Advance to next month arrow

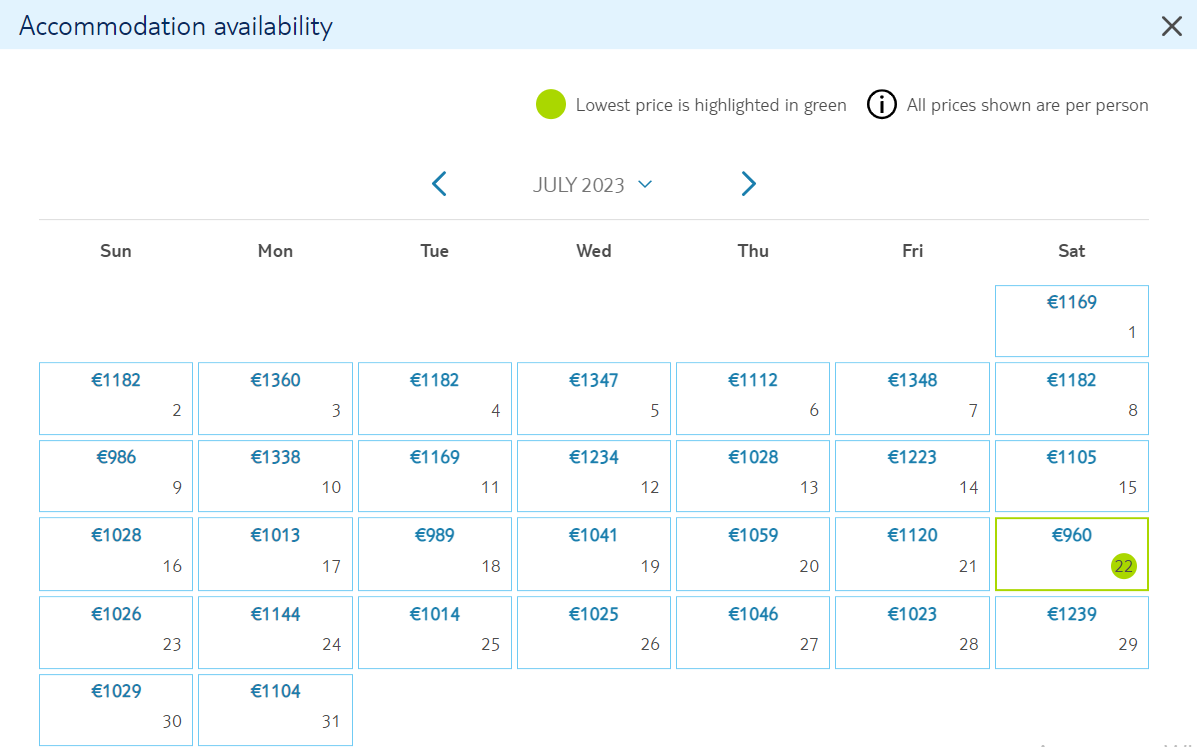coord(748,184)
